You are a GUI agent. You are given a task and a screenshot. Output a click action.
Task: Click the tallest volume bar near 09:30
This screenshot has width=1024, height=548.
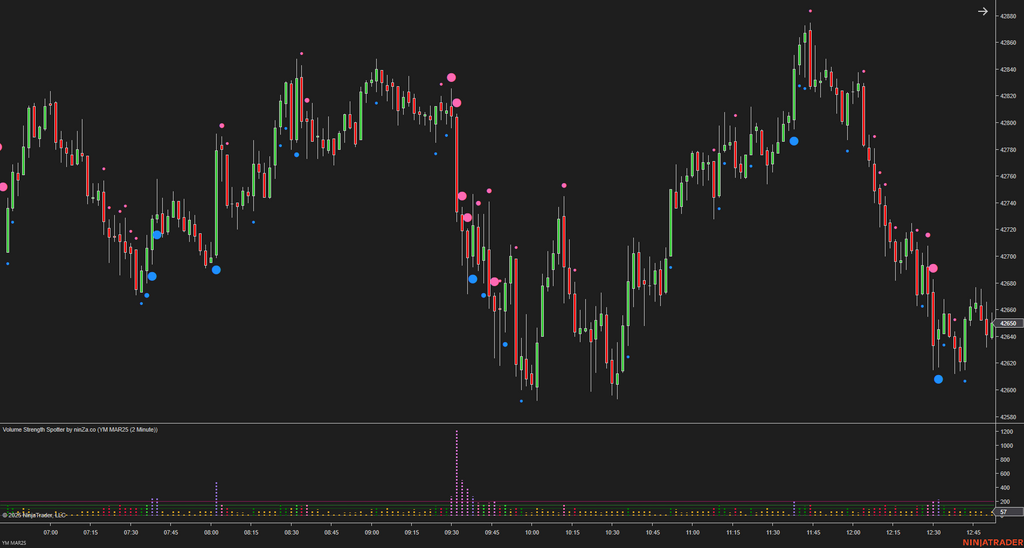pos(456,473)
